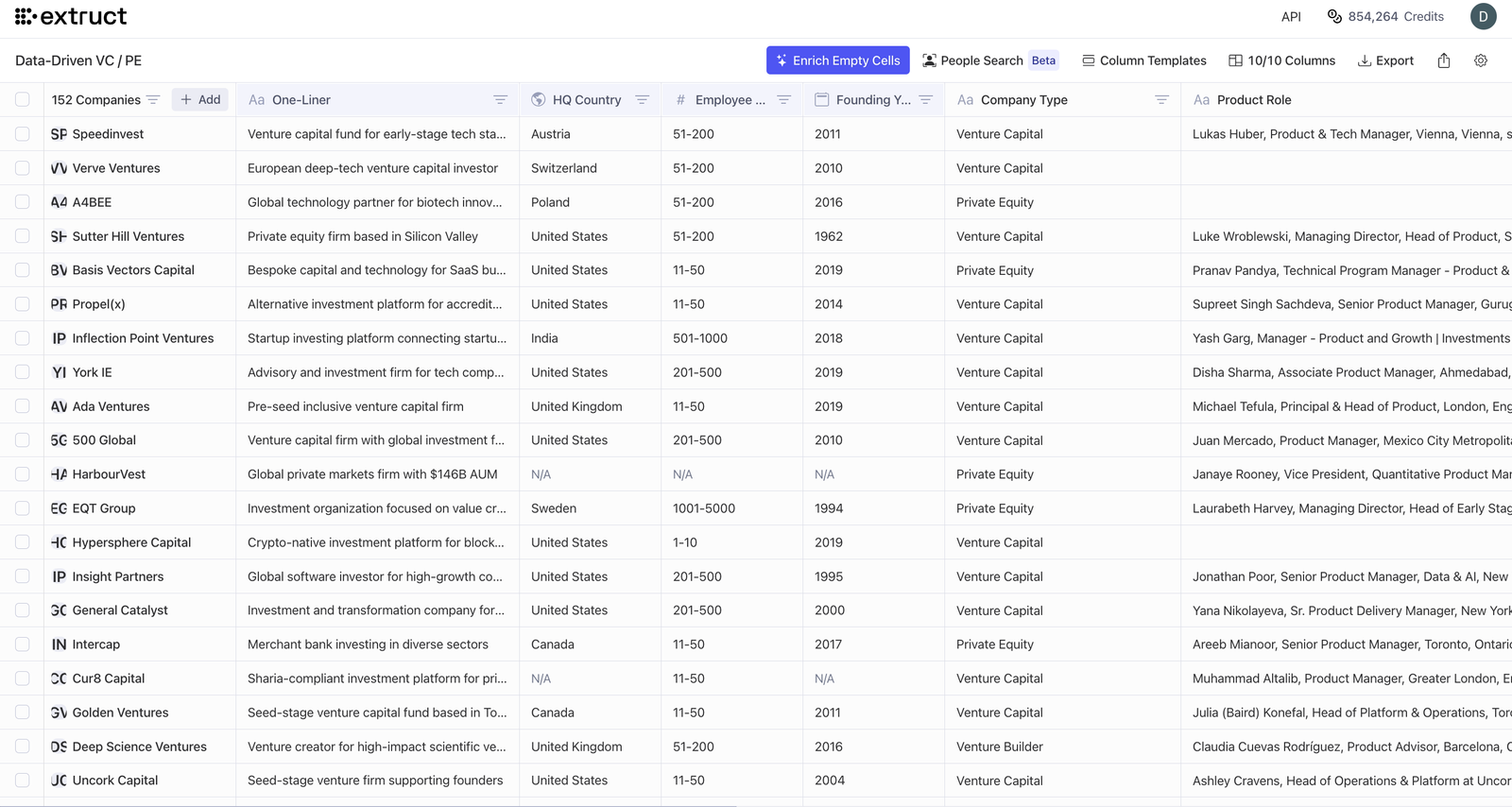Check the Cur8 Capital row checkbox

[23, 678]
